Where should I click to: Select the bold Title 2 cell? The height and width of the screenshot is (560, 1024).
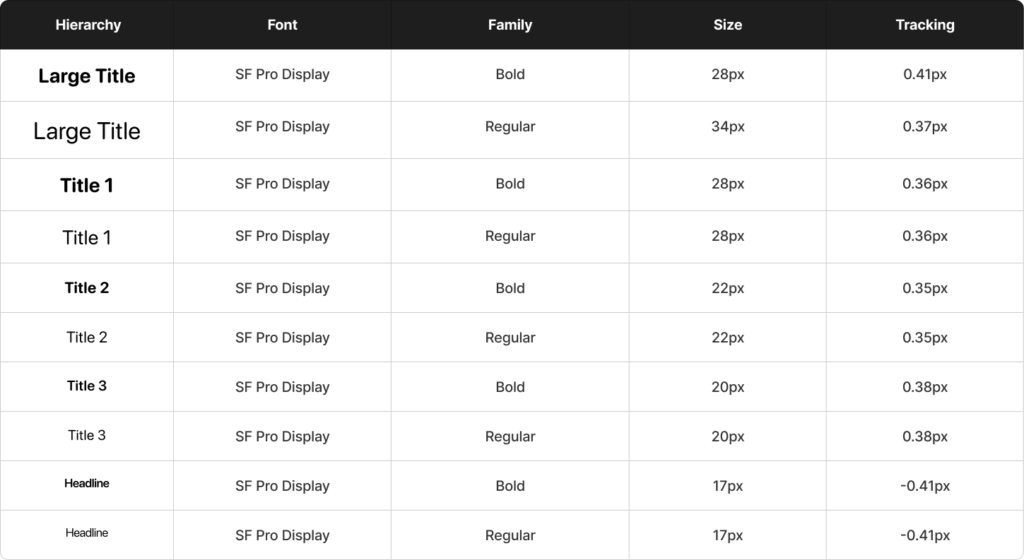click(87, 288)
